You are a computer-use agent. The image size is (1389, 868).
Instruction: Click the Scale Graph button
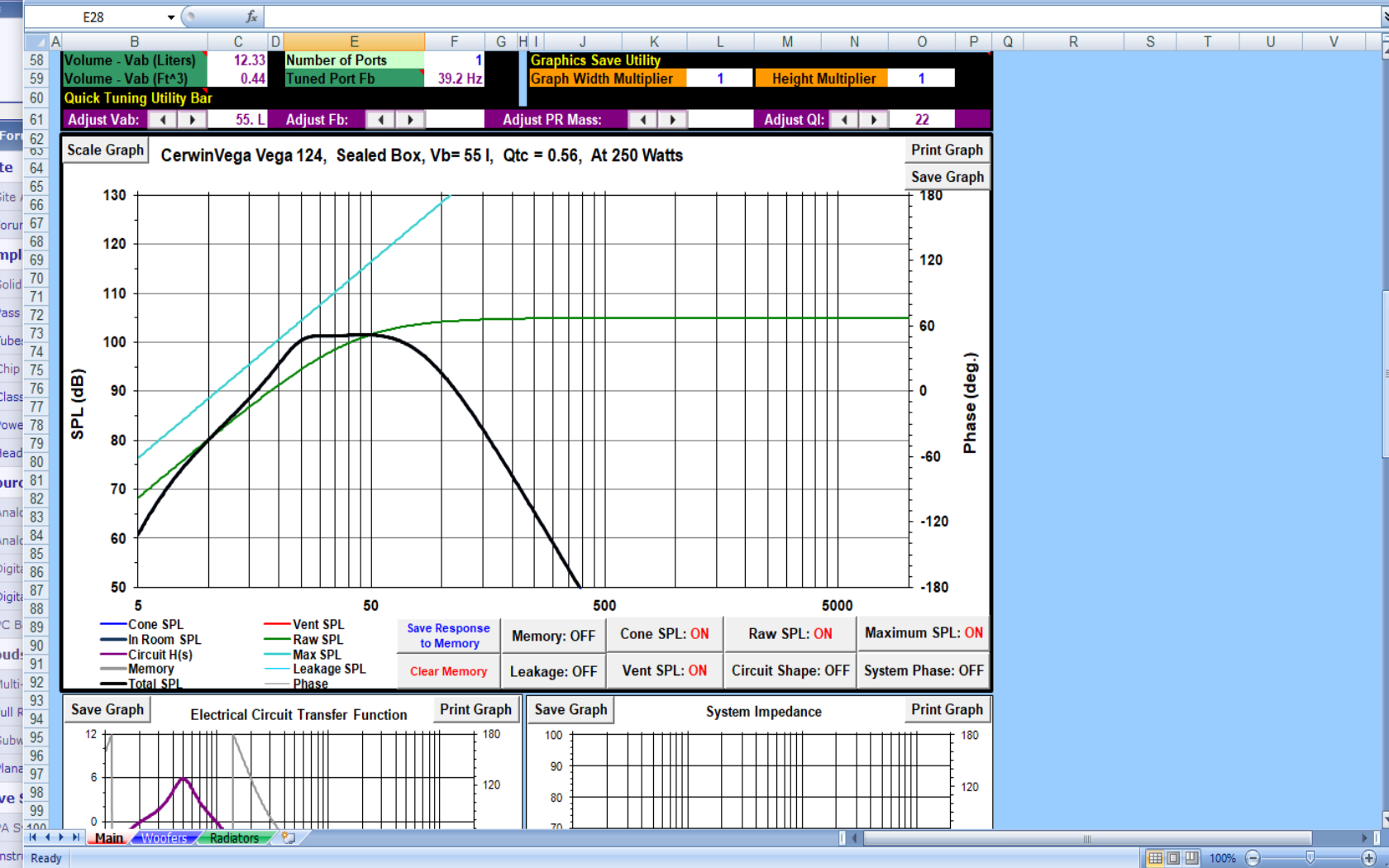105,150
